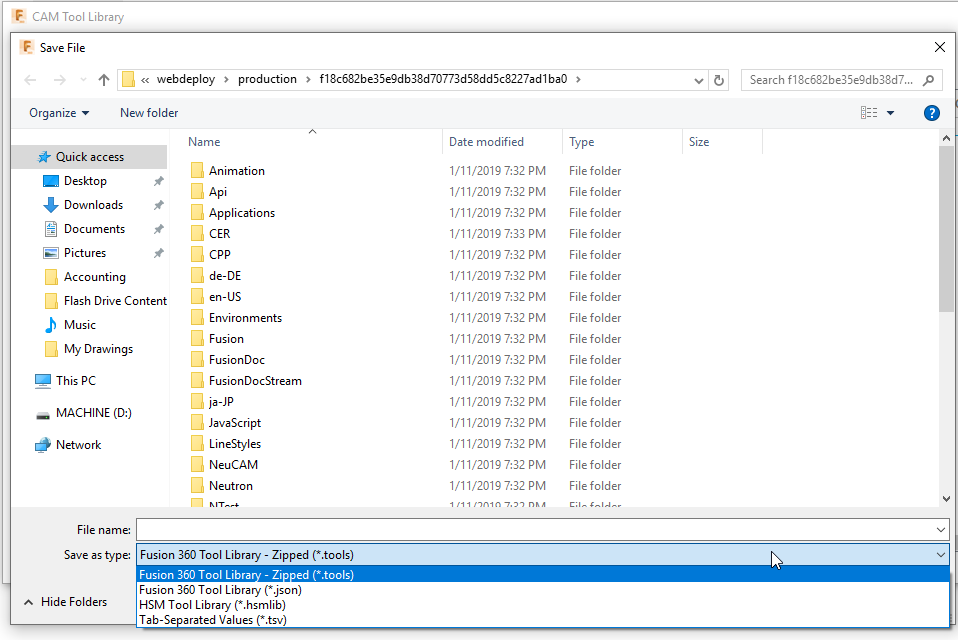Open Music in the navigation pane
The image size is (958, 640).
tap(79, 325)
